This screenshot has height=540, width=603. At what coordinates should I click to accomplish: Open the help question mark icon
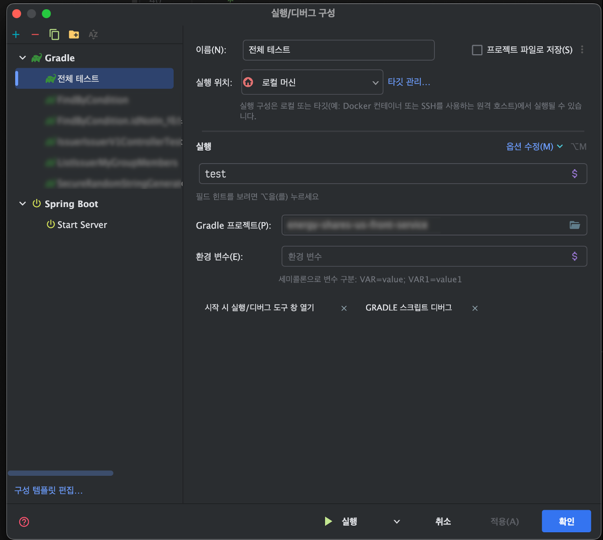point(24,522)
